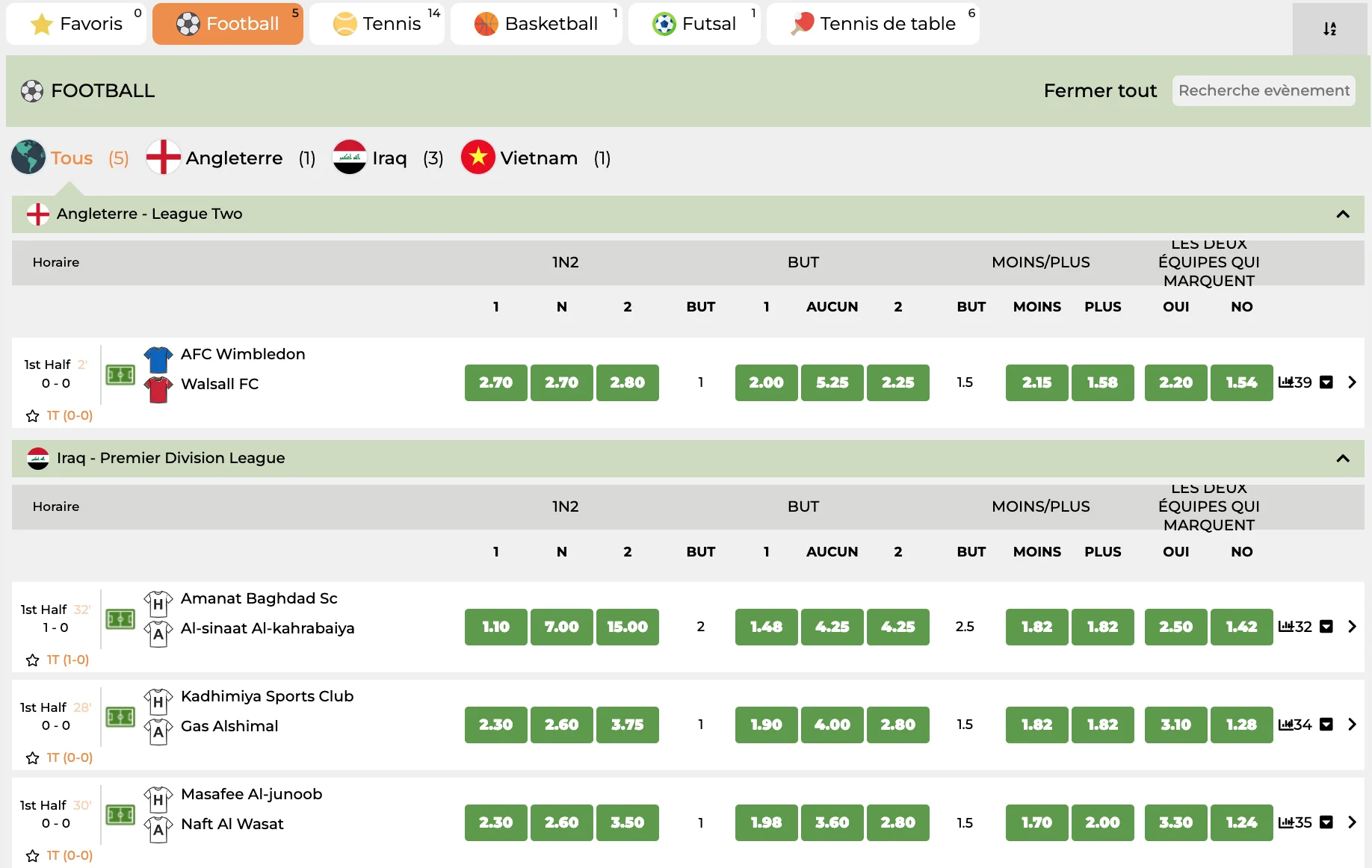Viewport: 1372px width, 868px height.
Task: Select NO both teams score 1.24
Action: click(1242, 822)
